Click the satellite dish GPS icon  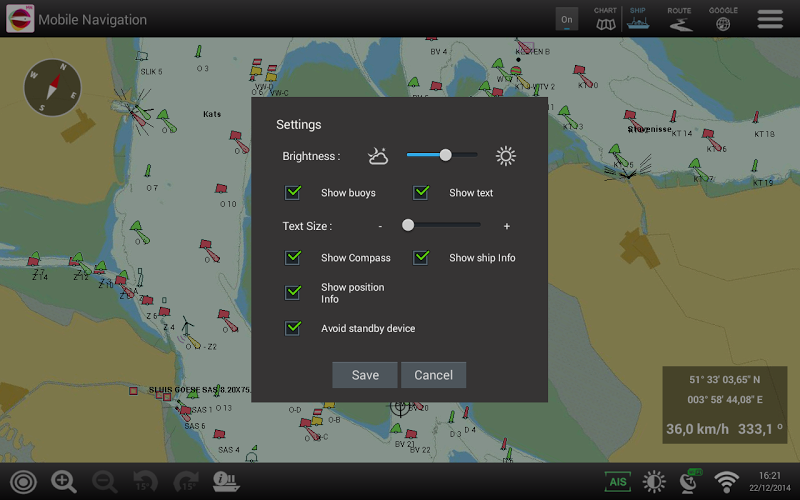[x=690, y=482]
